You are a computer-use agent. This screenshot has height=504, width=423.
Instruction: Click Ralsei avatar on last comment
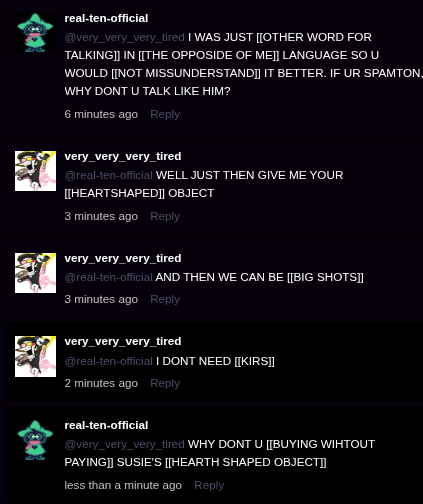(35, 440)
